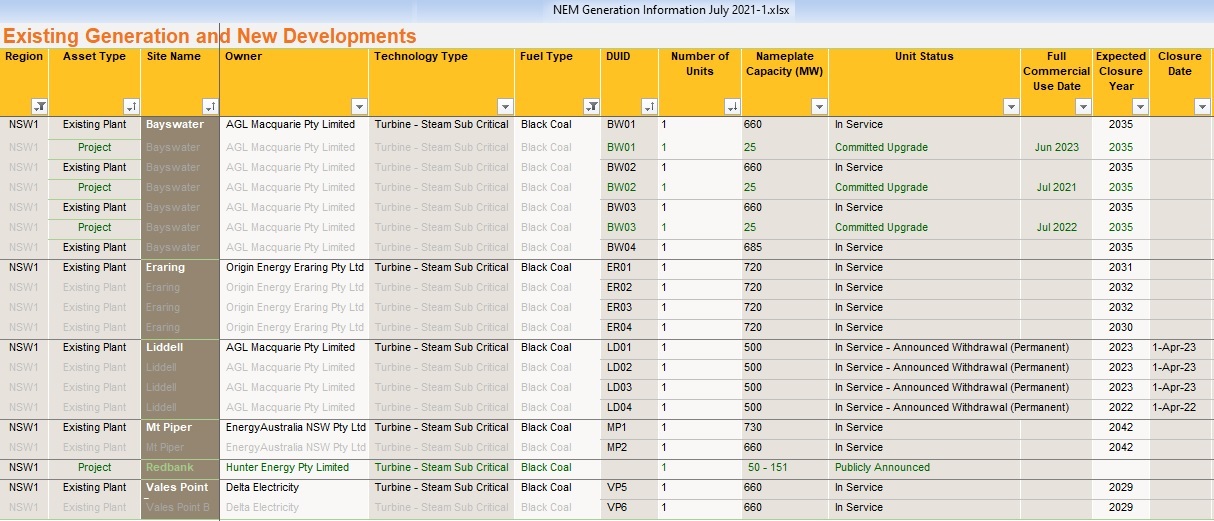Select DUID cell 'LD01'
This screenshot has width=1214, height=521.
tap(630, 347)
